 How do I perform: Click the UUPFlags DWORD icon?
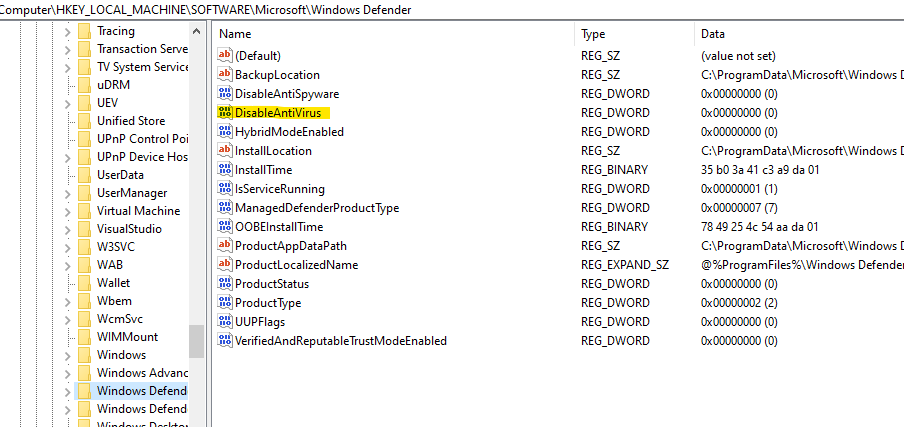pos(224,322)
